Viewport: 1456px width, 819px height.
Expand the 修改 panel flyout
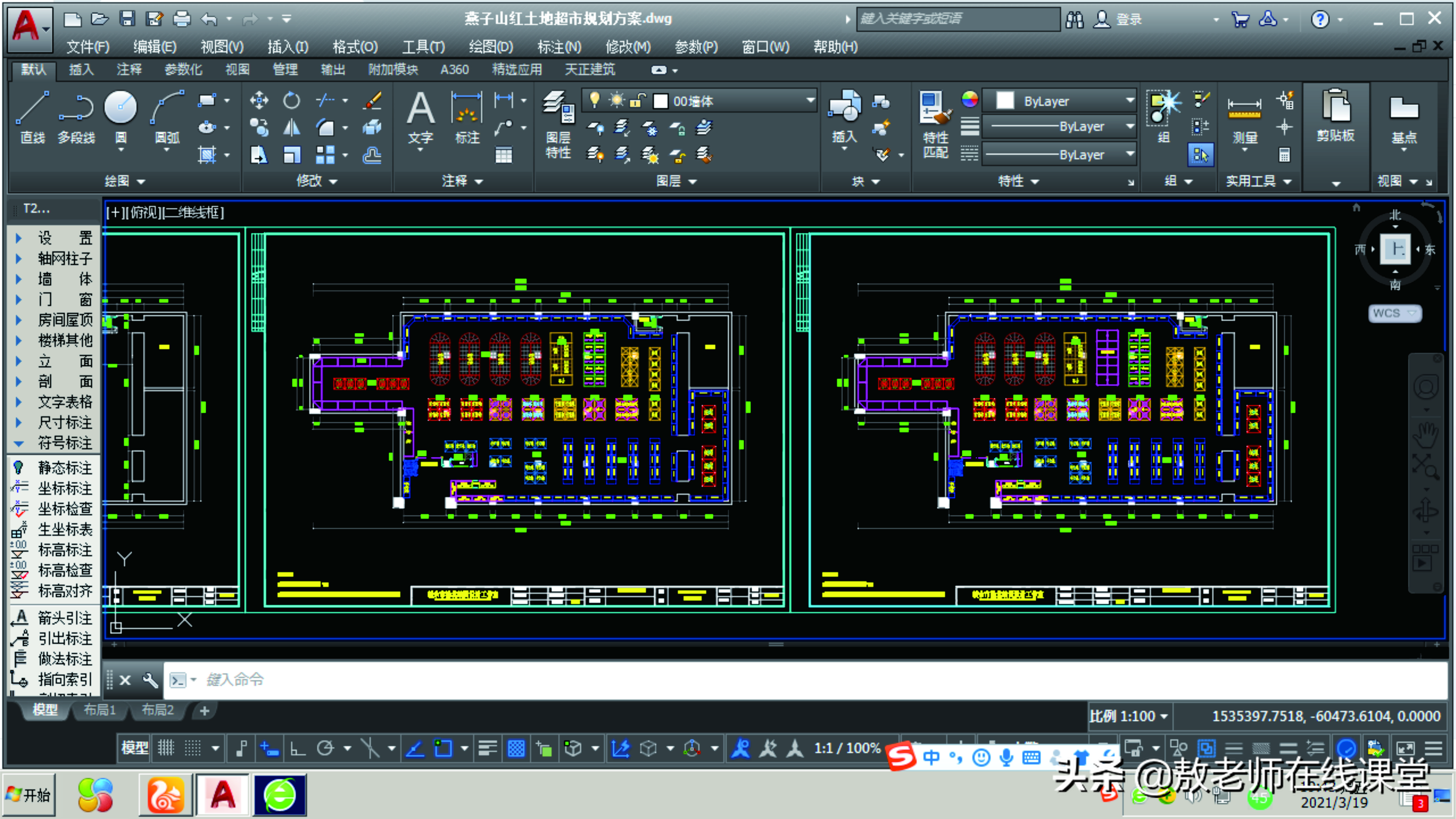tap(317, 181)
